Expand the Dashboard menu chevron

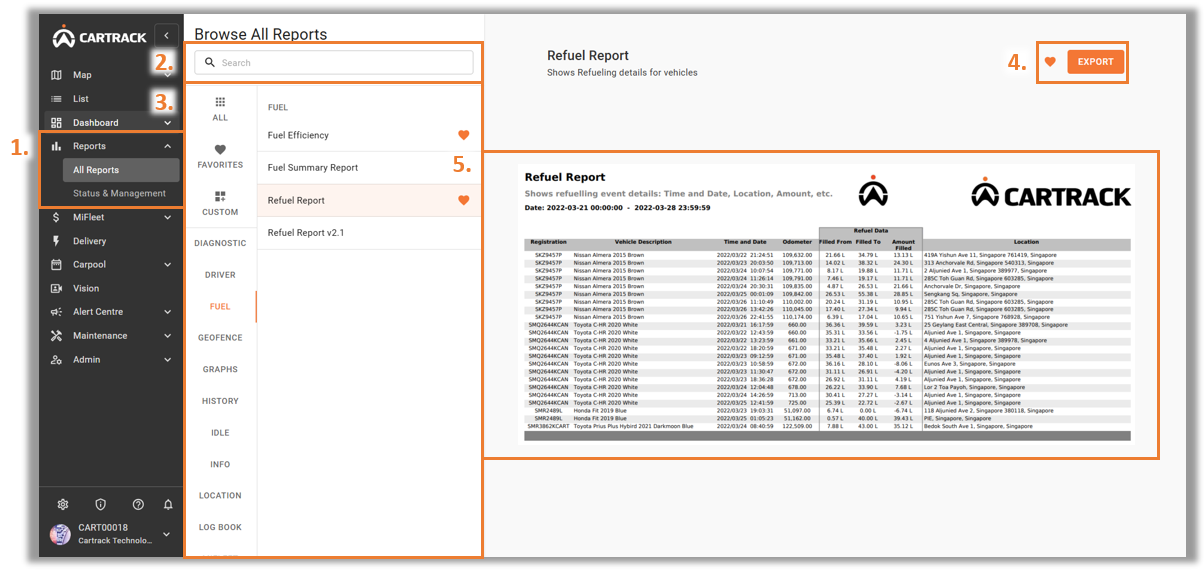point(168,123)
